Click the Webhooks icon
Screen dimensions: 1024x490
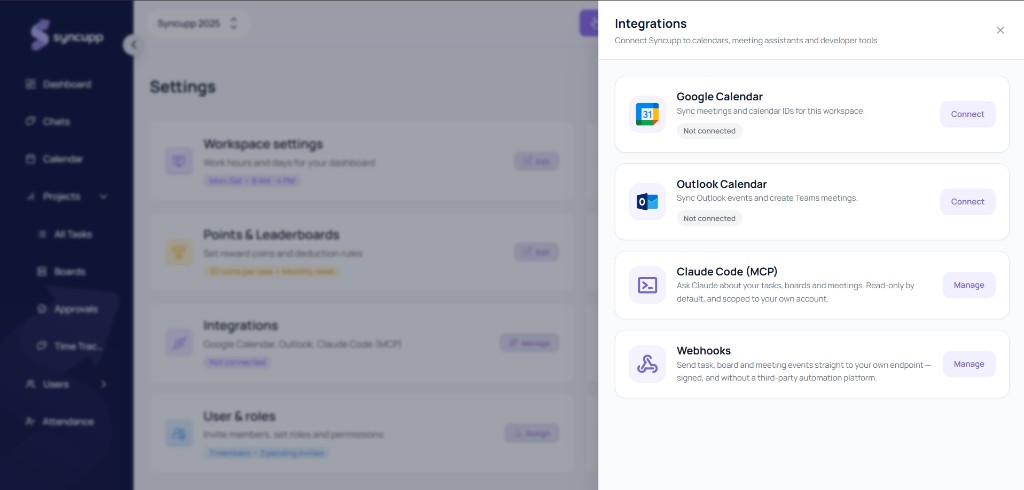tap(647, 364)
